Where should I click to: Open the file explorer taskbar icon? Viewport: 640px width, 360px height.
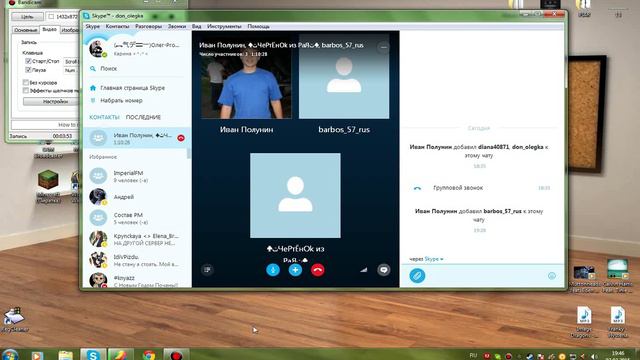[65, 355]
